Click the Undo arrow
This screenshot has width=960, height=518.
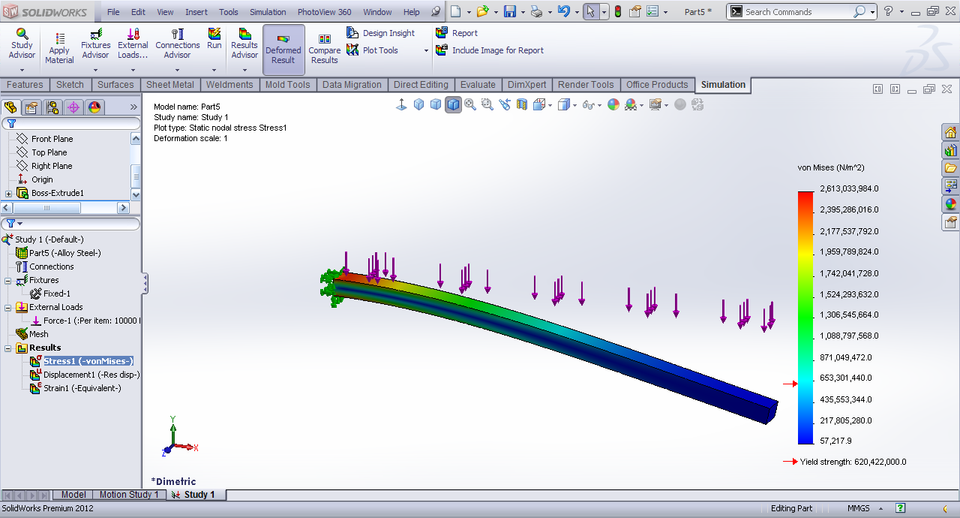[x=564, y=12]
